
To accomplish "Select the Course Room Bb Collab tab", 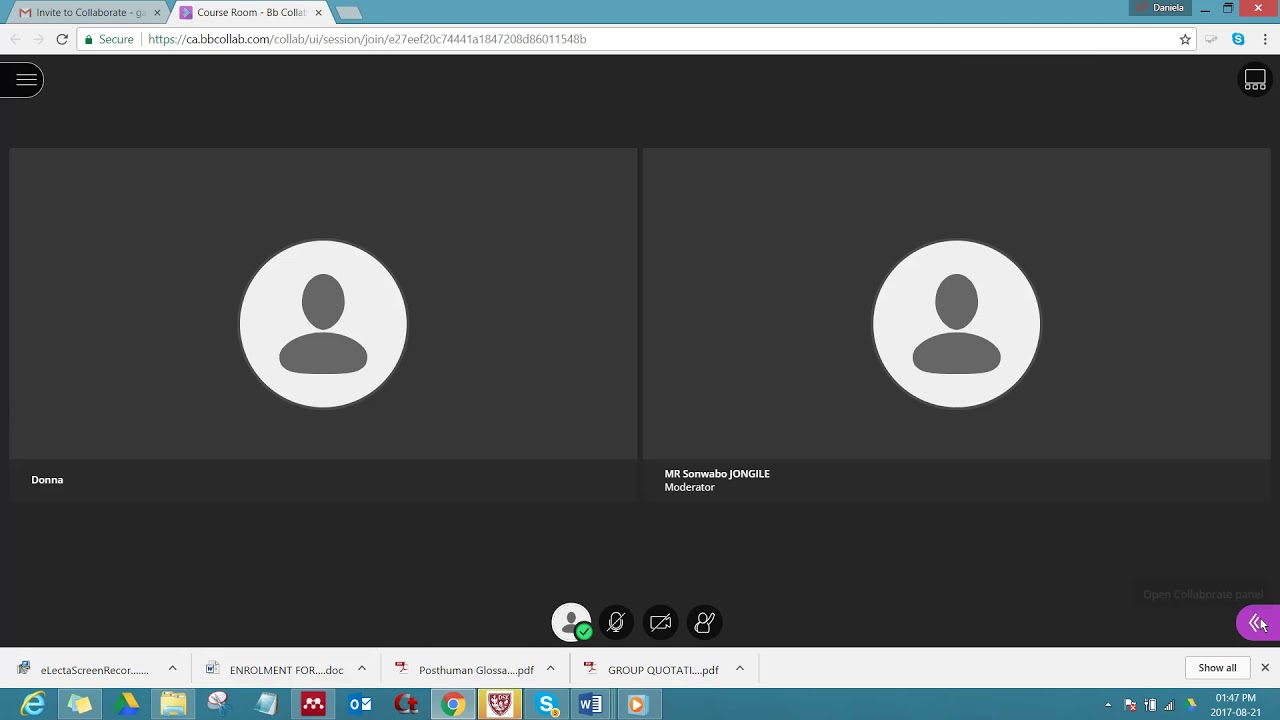I will 250,13.
